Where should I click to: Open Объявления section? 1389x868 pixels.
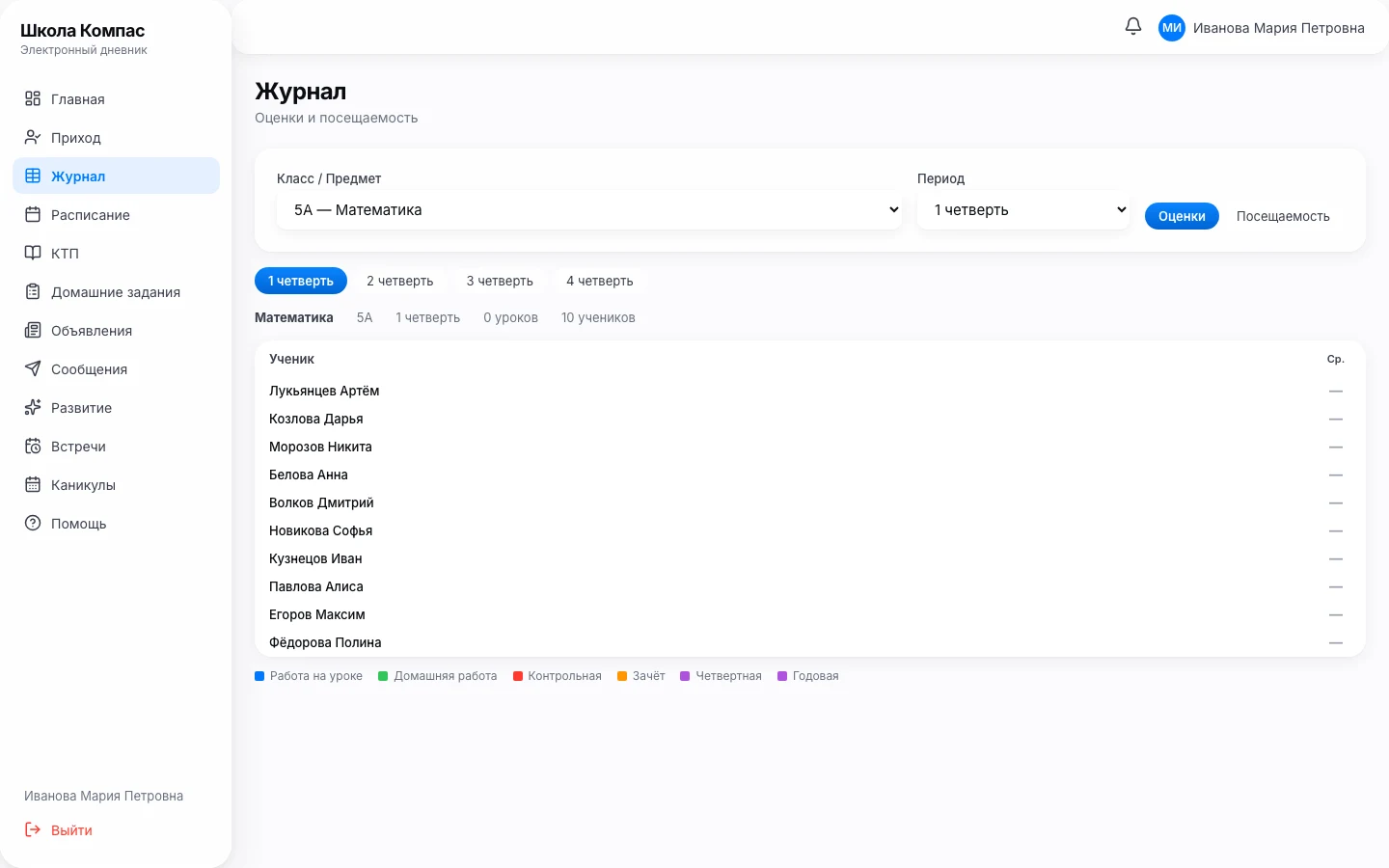pyautogui.click(x=116, y=330)
